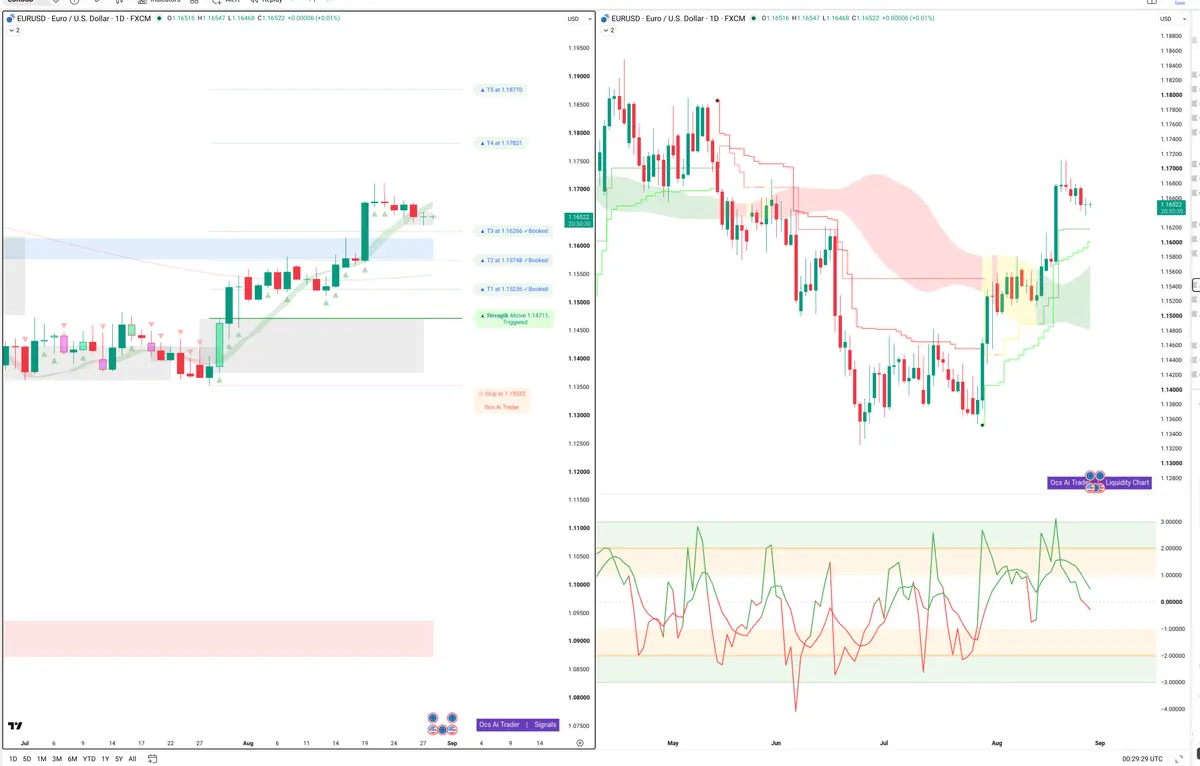Click the 'Strength Above 1.14711, Triggered' label
1200x766 pixels.
tap(515, 318)
